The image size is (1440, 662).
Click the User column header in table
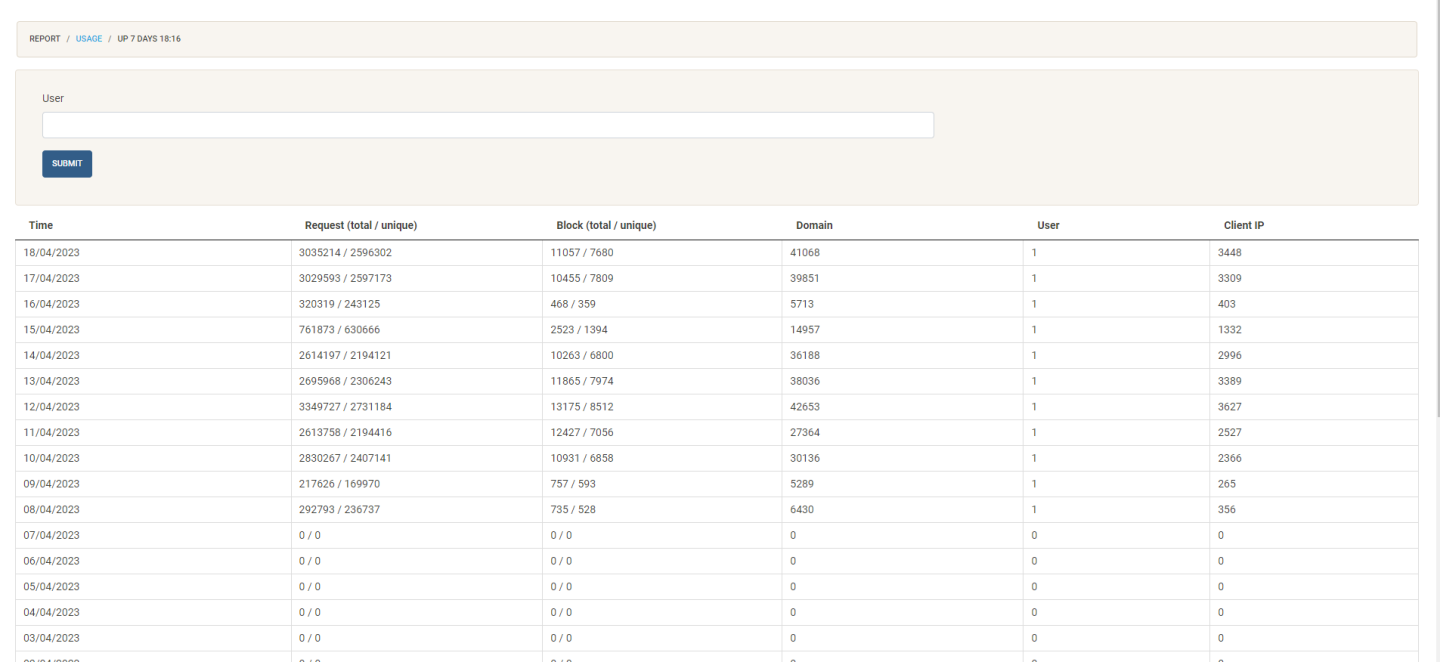1048,226
